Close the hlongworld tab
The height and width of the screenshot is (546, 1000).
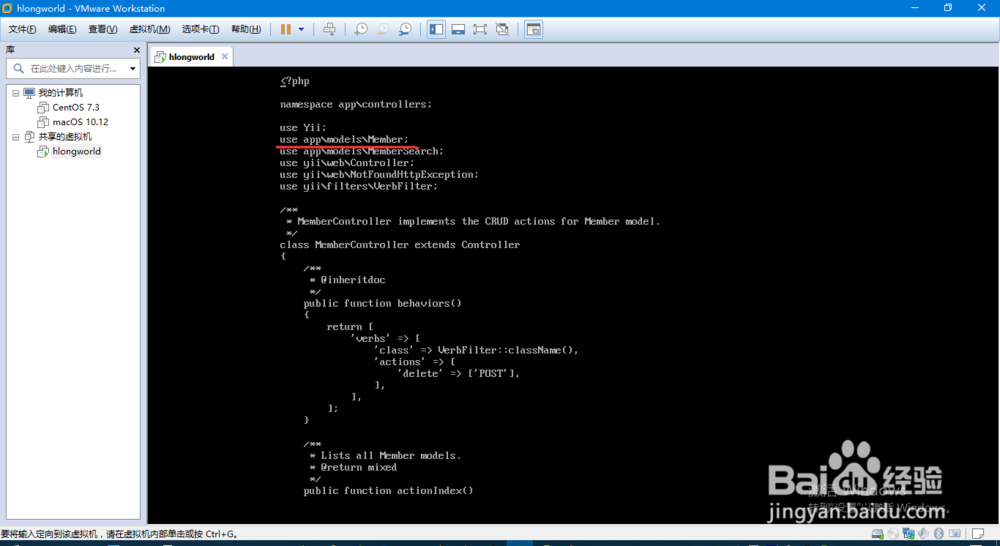click(224, 57)
